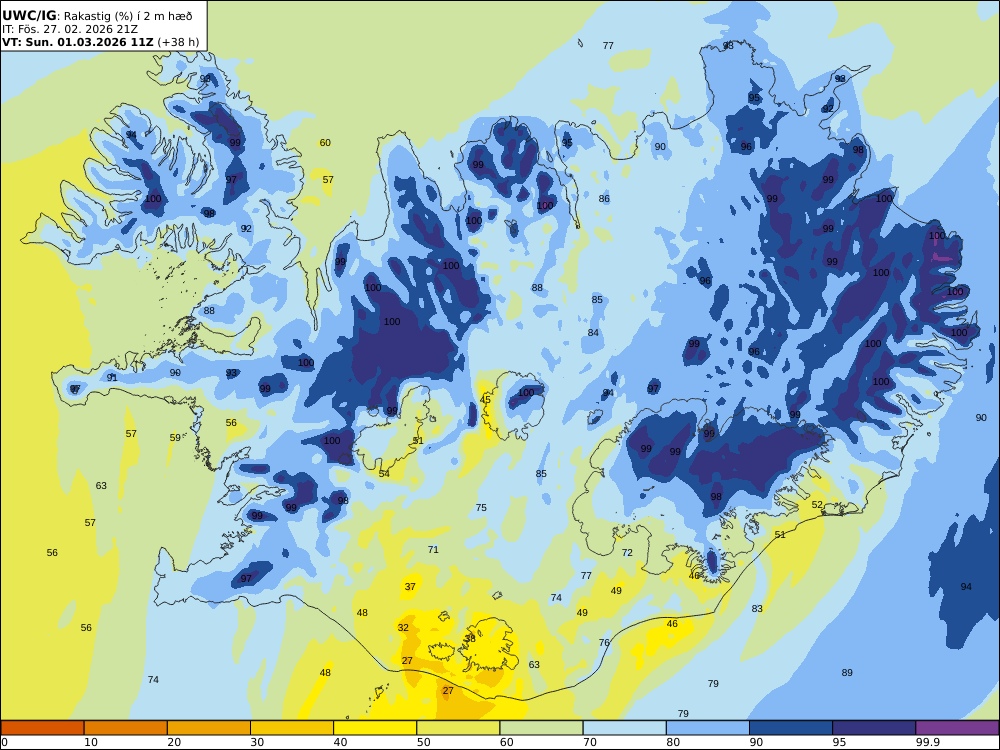Image resolution: width=1000 pixels, height=750 pixels.
Task: Click legend tick label "0"
Action: pyautogui.click(x=4, y=742)
